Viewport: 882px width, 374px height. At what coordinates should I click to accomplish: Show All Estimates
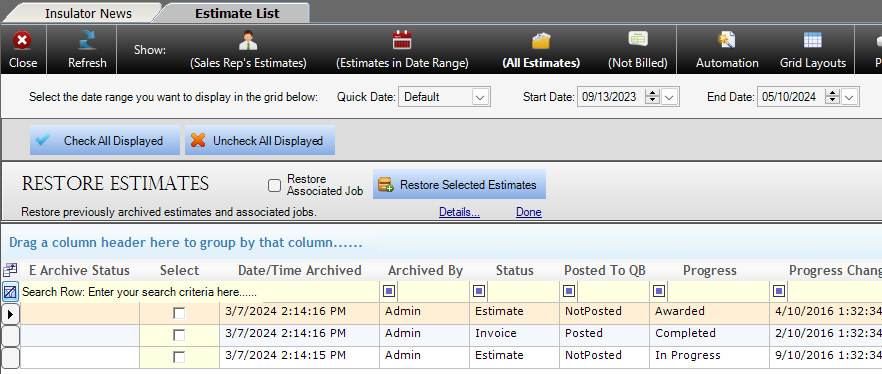pos(541,49)
